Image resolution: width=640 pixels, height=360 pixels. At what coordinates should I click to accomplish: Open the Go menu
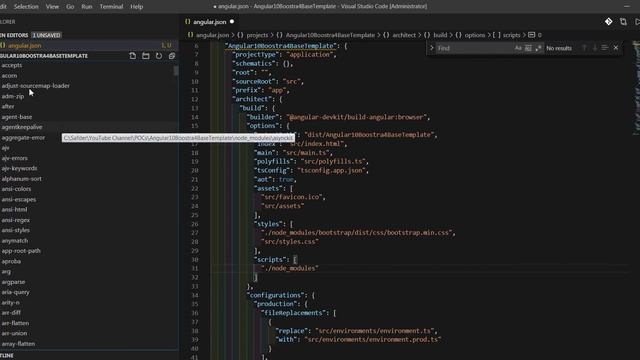(70, 7)
